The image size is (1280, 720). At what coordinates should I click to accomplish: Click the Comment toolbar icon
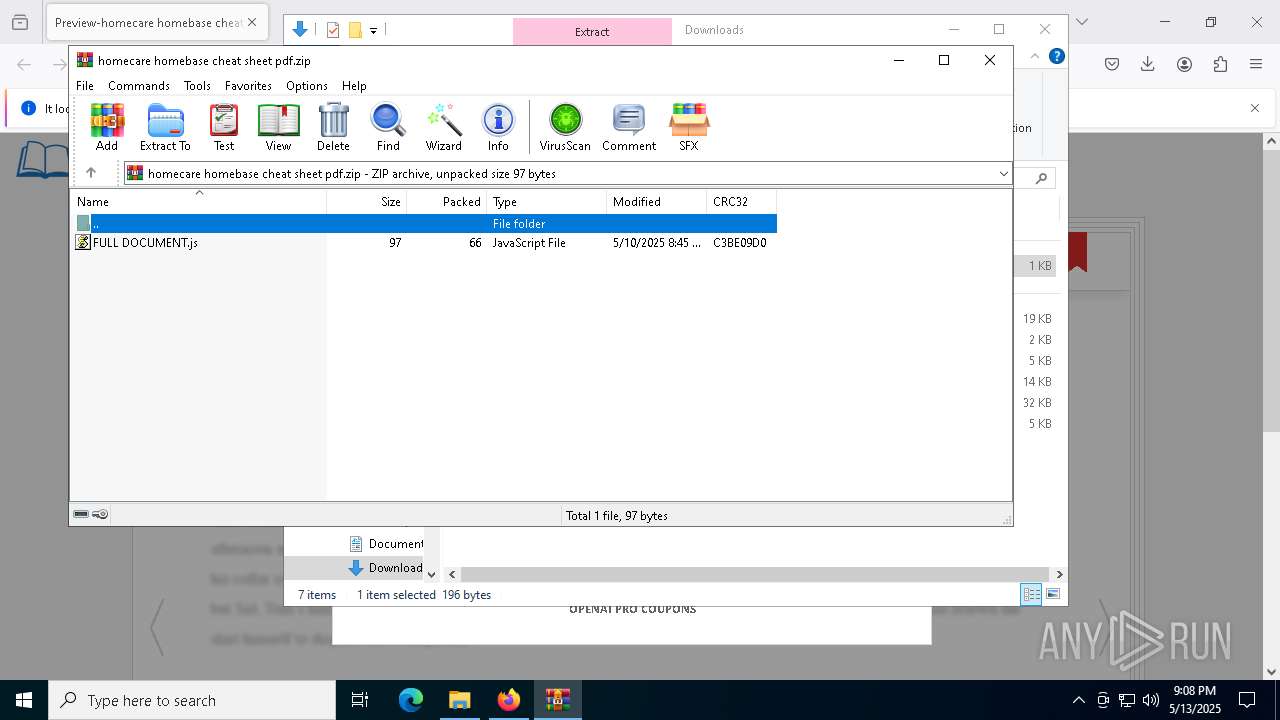click(x=629, y=127)
